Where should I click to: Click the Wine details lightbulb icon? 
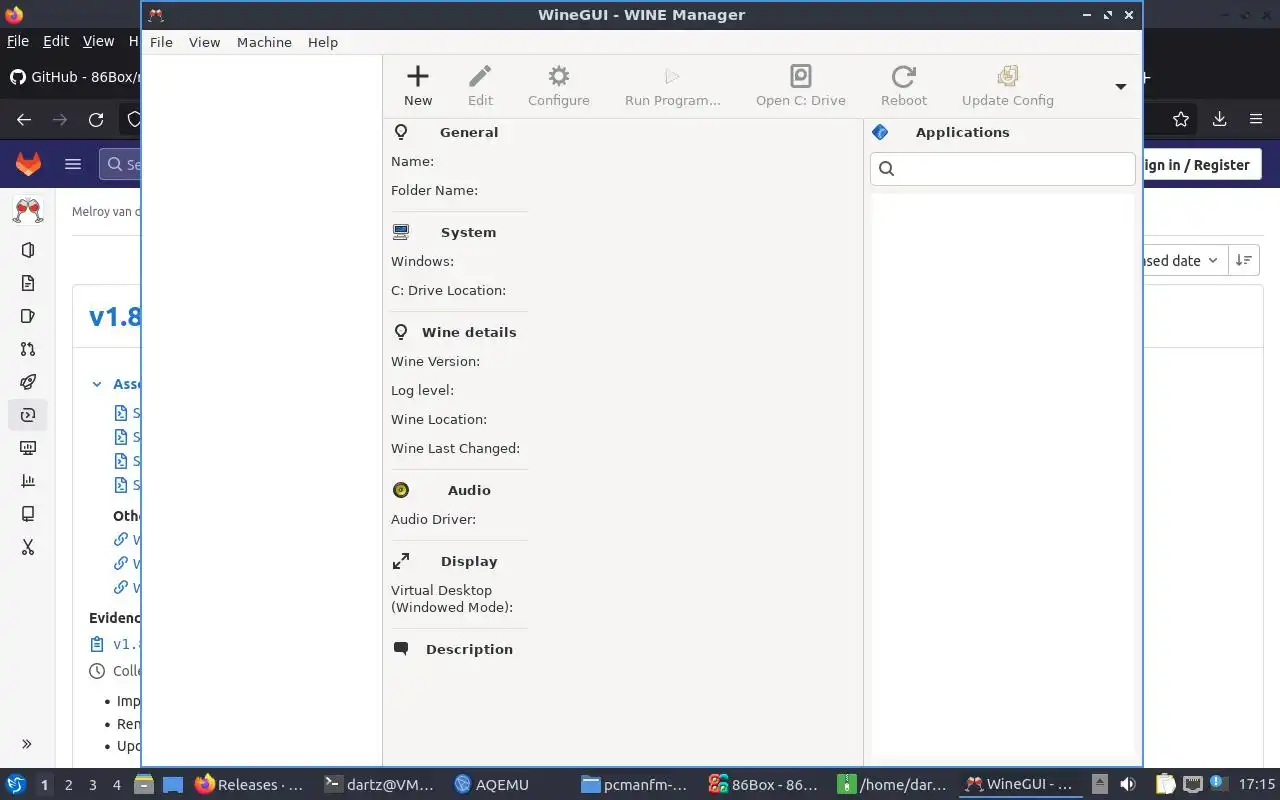tap(401, 332)
